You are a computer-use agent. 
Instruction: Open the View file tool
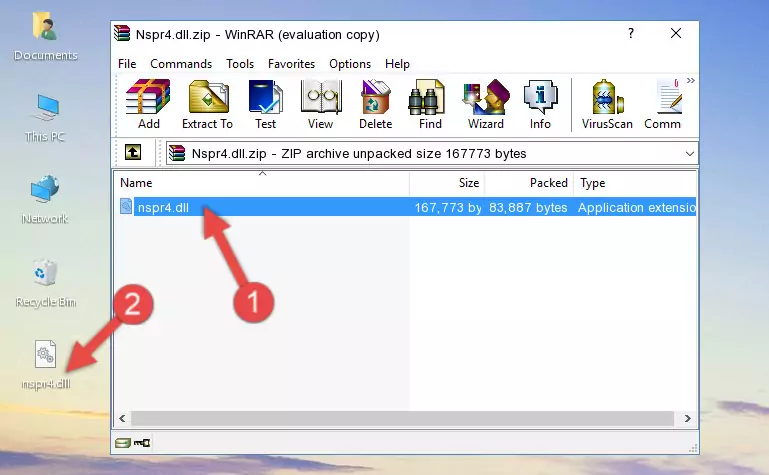click(321, 104)
